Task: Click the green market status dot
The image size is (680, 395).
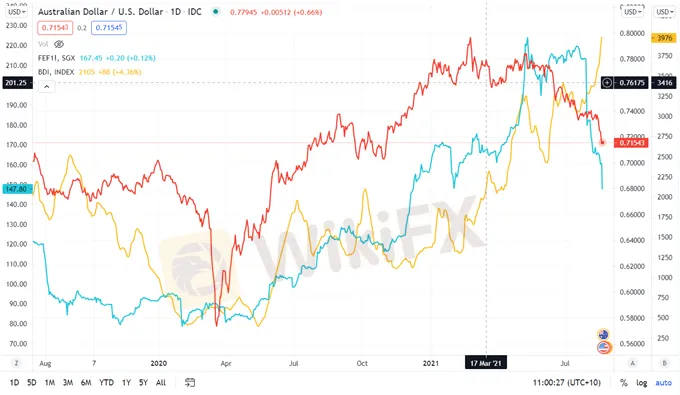Action: coord(215,12)
